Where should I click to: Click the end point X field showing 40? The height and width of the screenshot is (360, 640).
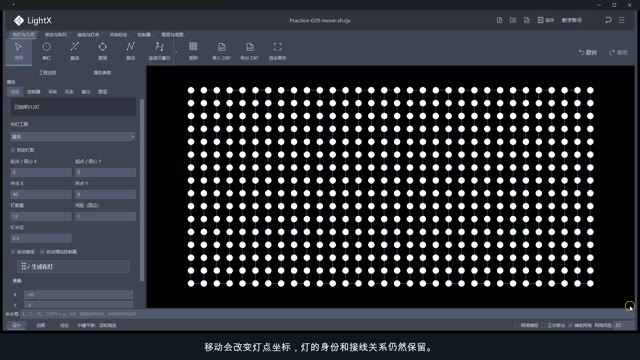click(41, 194)
